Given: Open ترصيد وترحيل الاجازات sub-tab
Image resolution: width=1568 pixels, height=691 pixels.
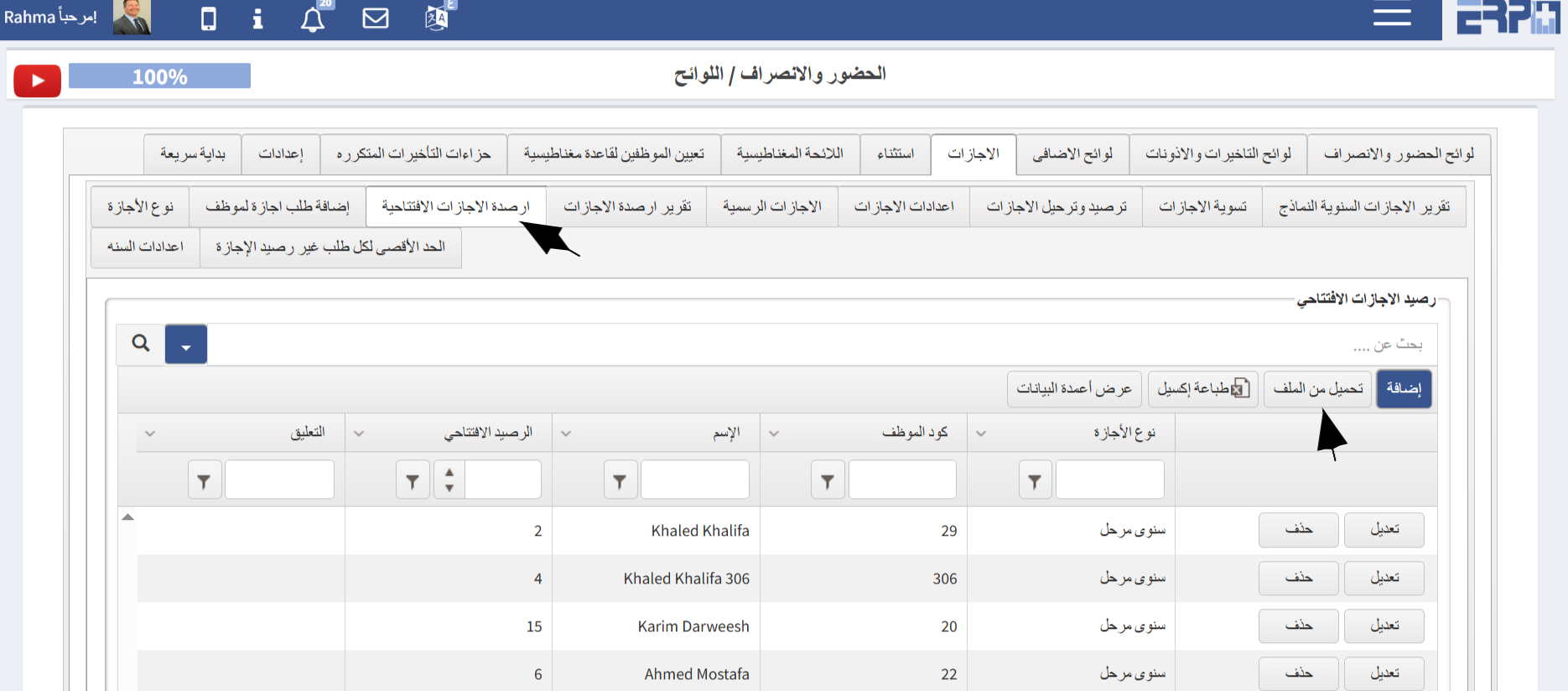Looking at the screenshot, I should coord(1057,206).
